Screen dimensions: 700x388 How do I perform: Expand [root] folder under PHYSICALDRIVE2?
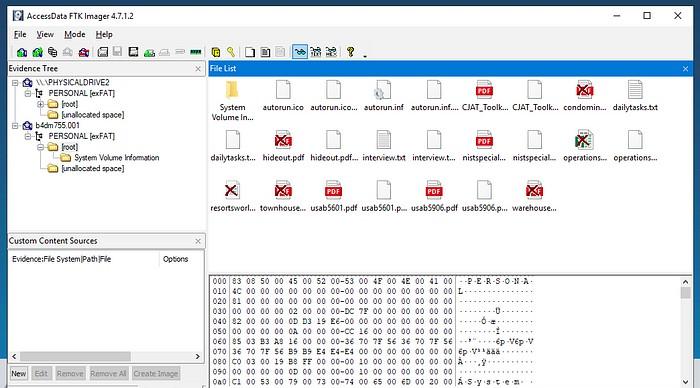(x=41, y=104)
